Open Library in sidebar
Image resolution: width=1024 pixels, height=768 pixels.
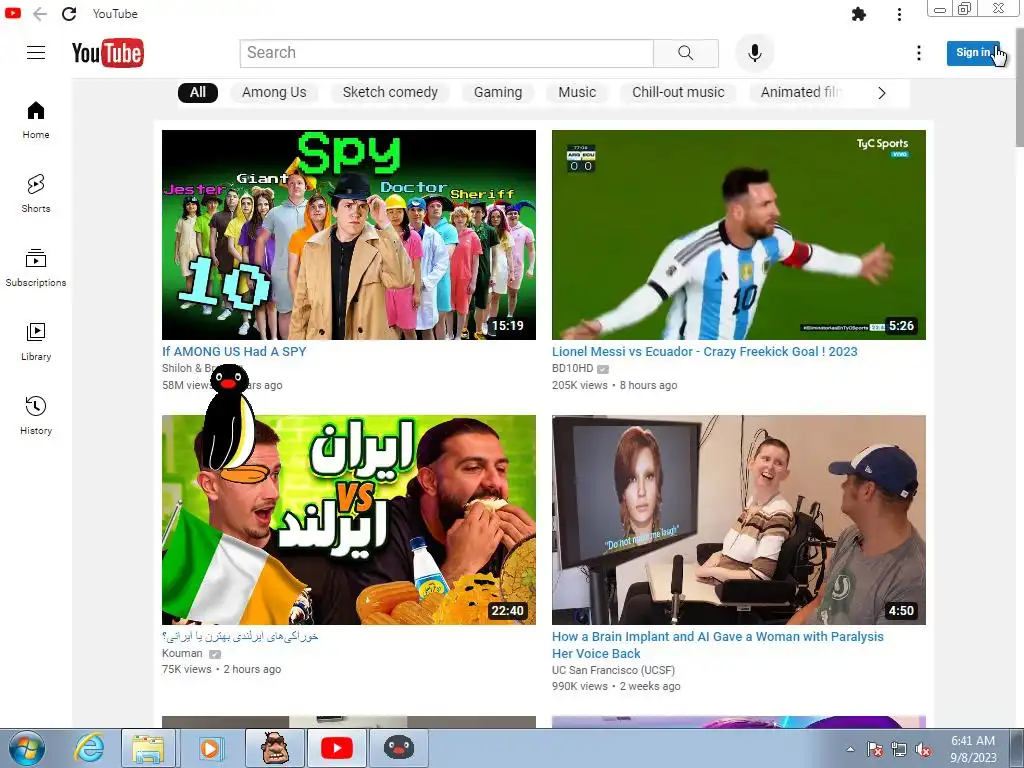point(36,342)
